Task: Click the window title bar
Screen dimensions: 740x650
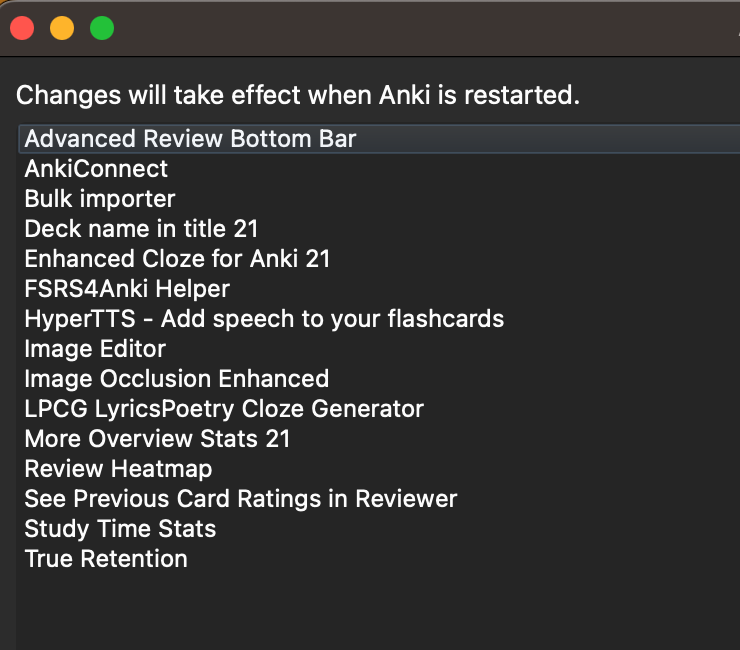Action: 400,29
